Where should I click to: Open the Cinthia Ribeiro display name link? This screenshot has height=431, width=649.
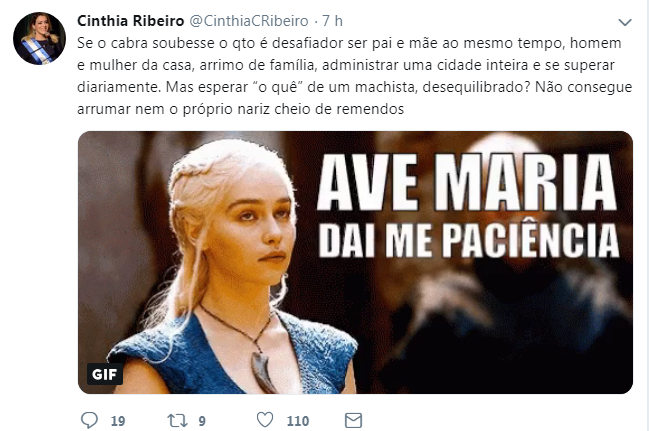[x=130, y=21]
